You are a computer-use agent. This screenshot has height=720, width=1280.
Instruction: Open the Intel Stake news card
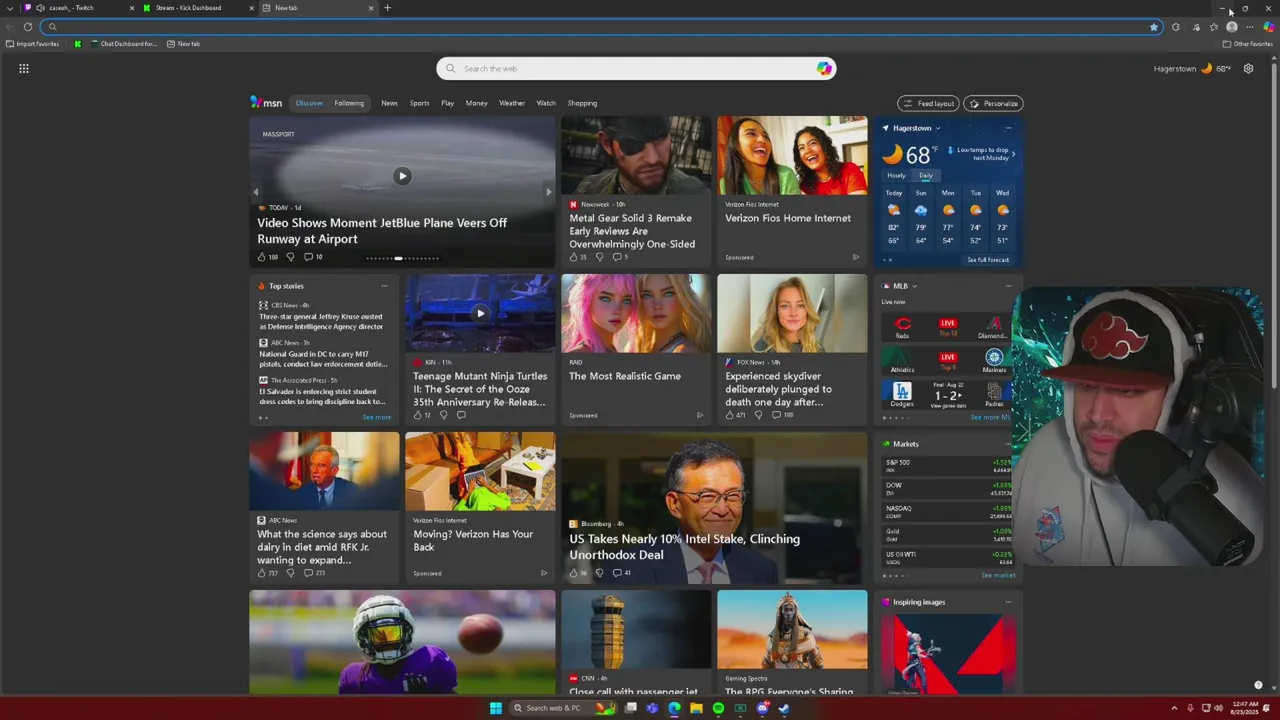pyautogui.click(x=714, y=507)
